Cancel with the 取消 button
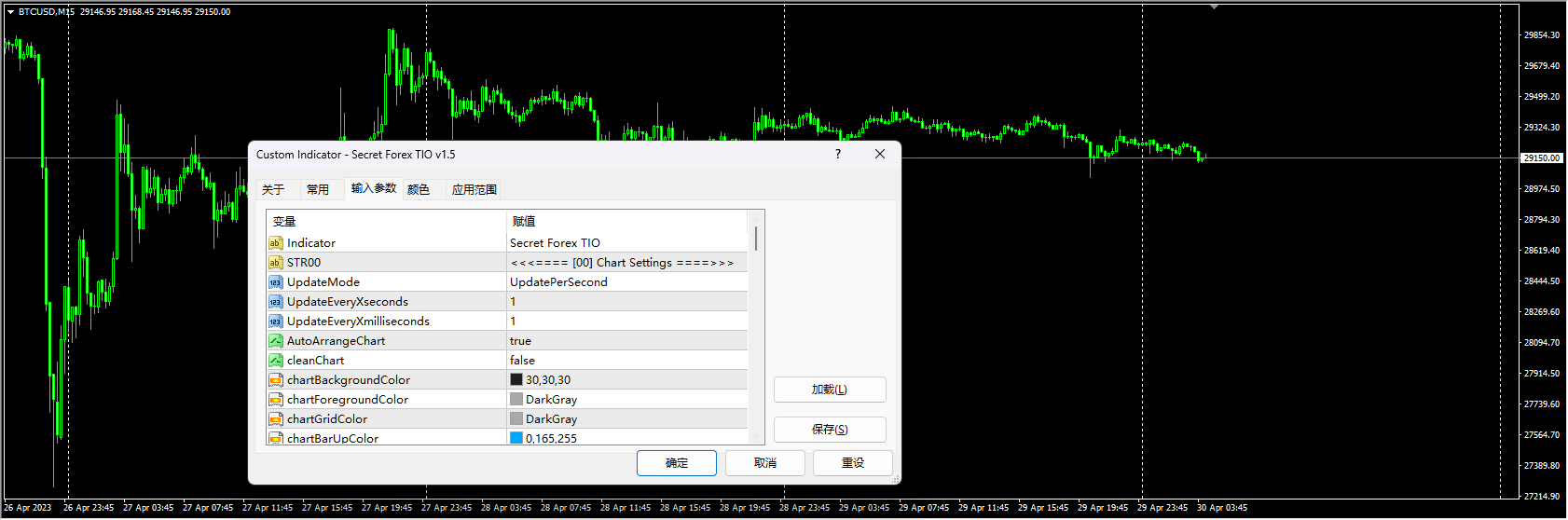The width and height of the screenshot is (1568, 520). (765, 463)
